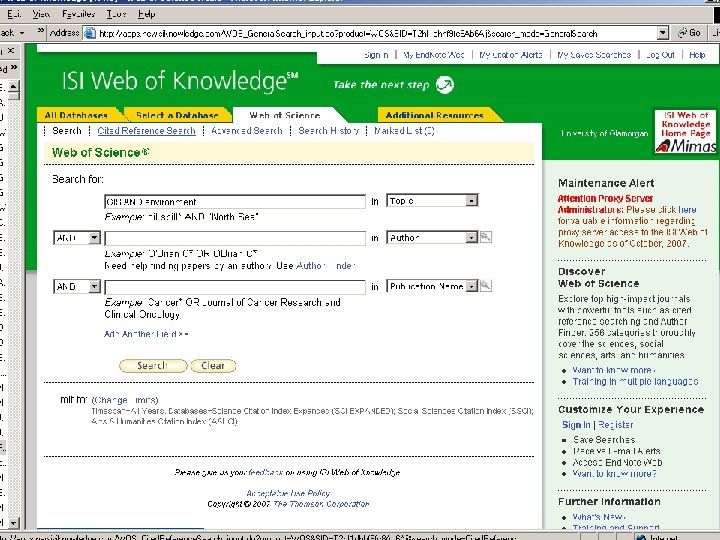Screen dimensions: 720x540
Task: Expand the address bar URL dropdown
Action: (x=663, y=33)
